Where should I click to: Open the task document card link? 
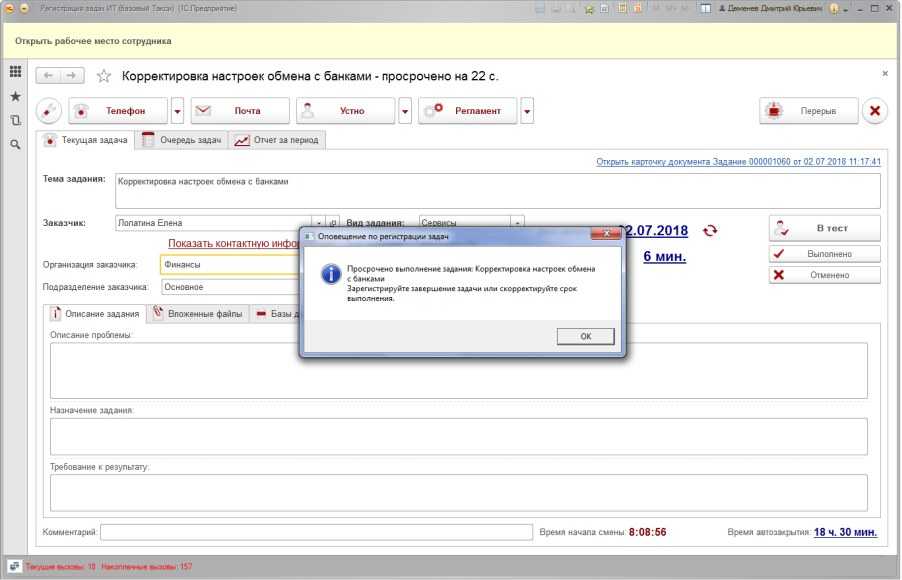click(738, 161)
